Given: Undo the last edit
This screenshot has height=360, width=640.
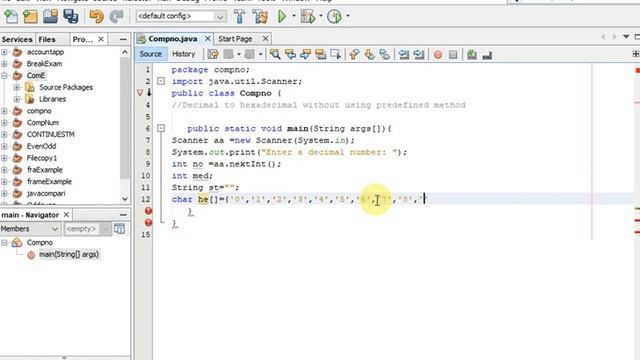Looking at the screenshot, I should (x=96, y=16).
